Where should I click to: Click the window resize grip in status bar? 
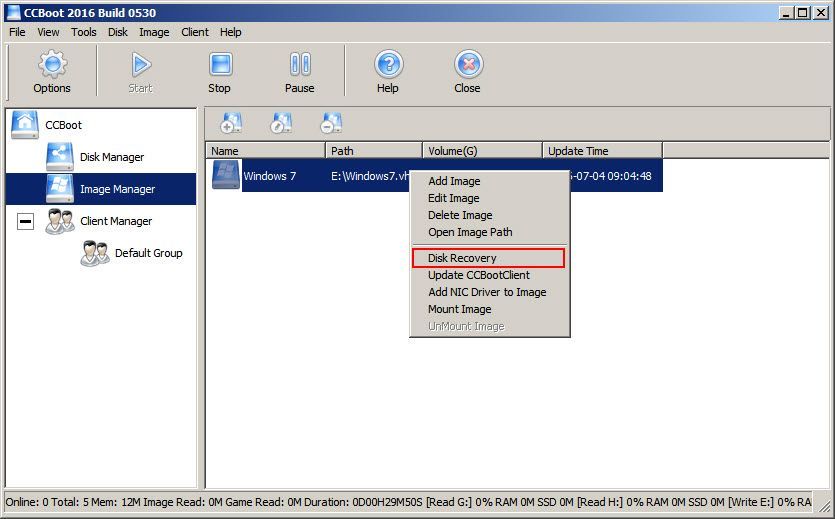823,506
